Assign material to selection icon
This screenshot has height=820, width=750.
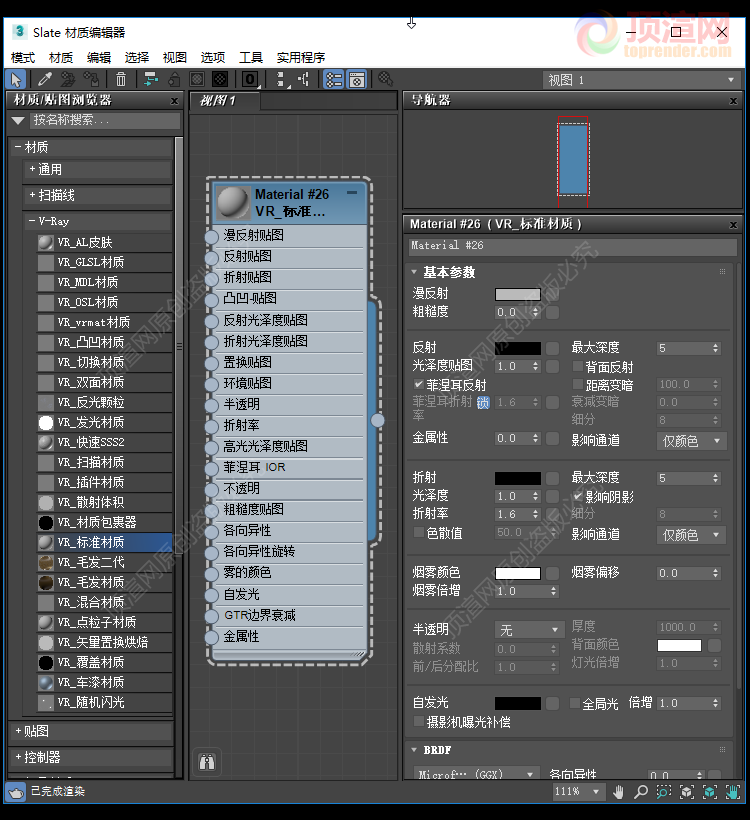point(91,79)
